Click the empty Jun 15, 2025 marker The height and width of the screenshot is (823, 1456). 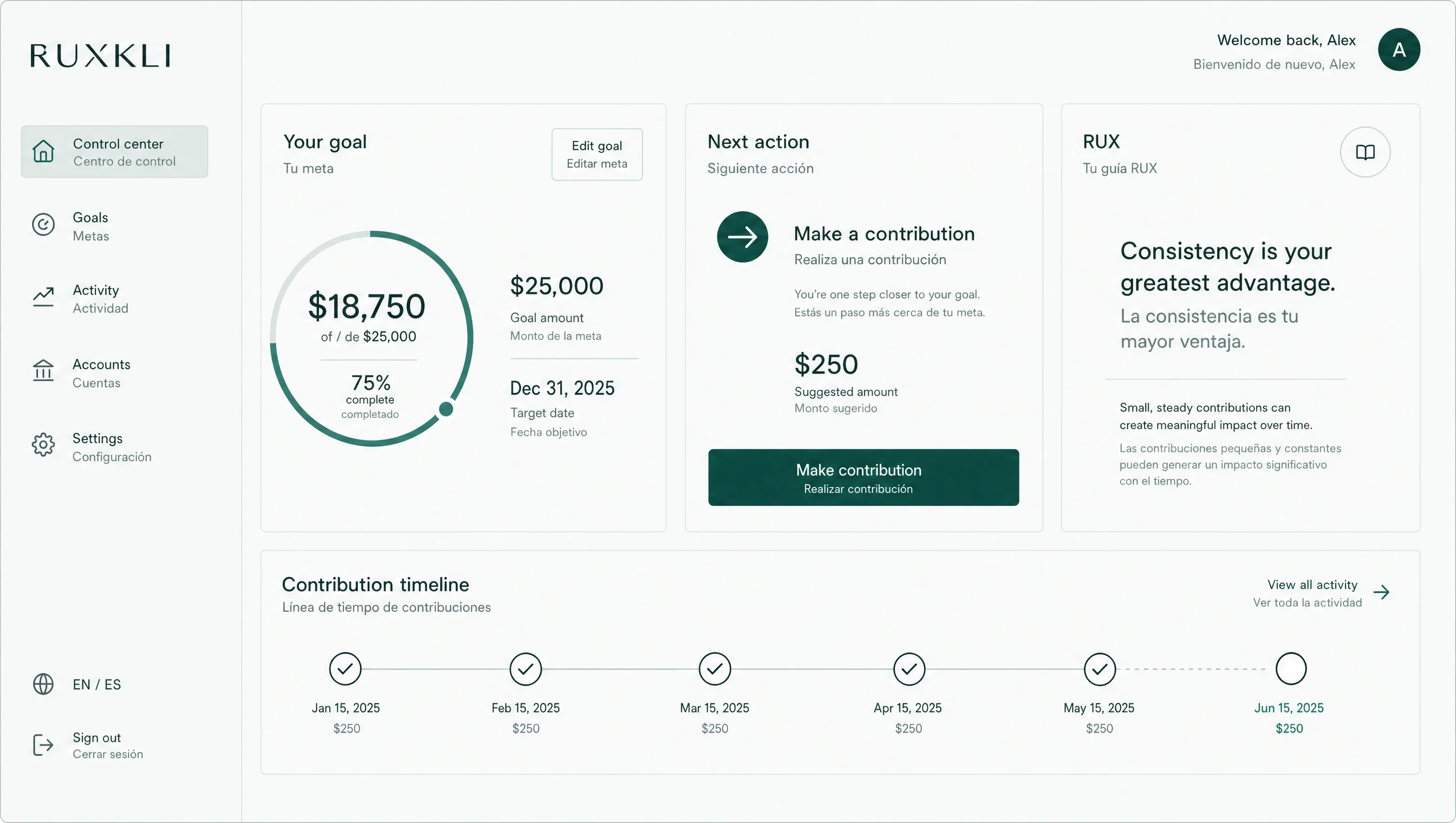[x=1291, y=669]
